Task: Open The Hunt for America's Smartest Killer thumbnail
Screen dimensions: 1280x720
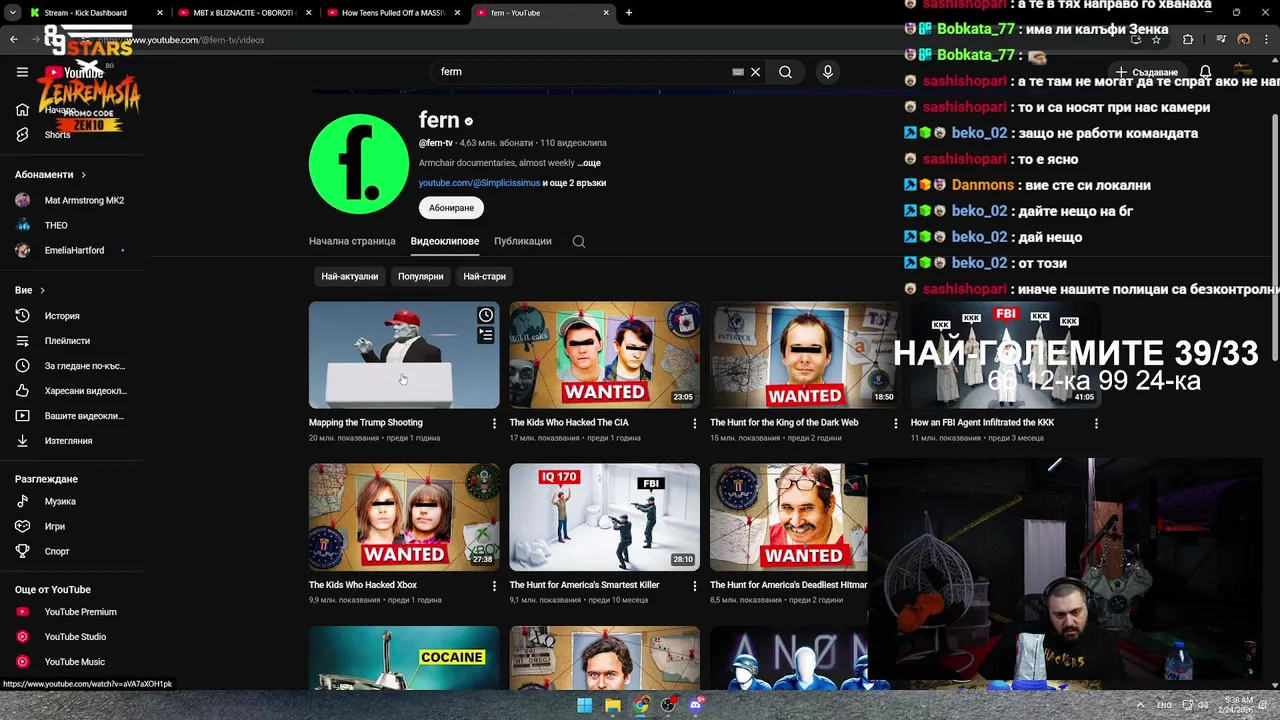Action: click(x=604, y=517)
